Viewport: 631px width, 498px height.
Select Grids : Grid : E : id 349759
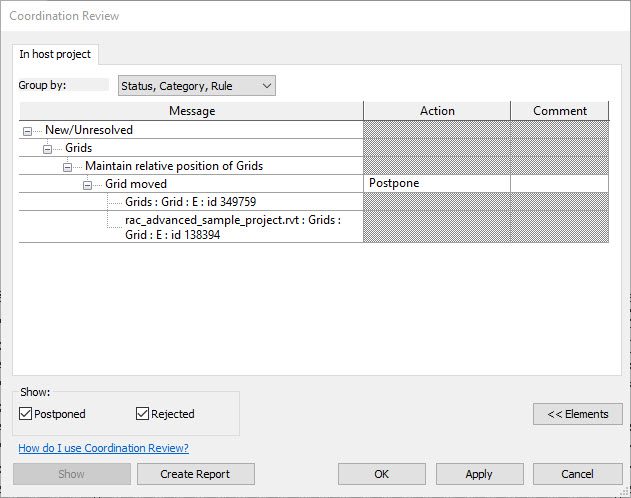click(x=190, y=202)
